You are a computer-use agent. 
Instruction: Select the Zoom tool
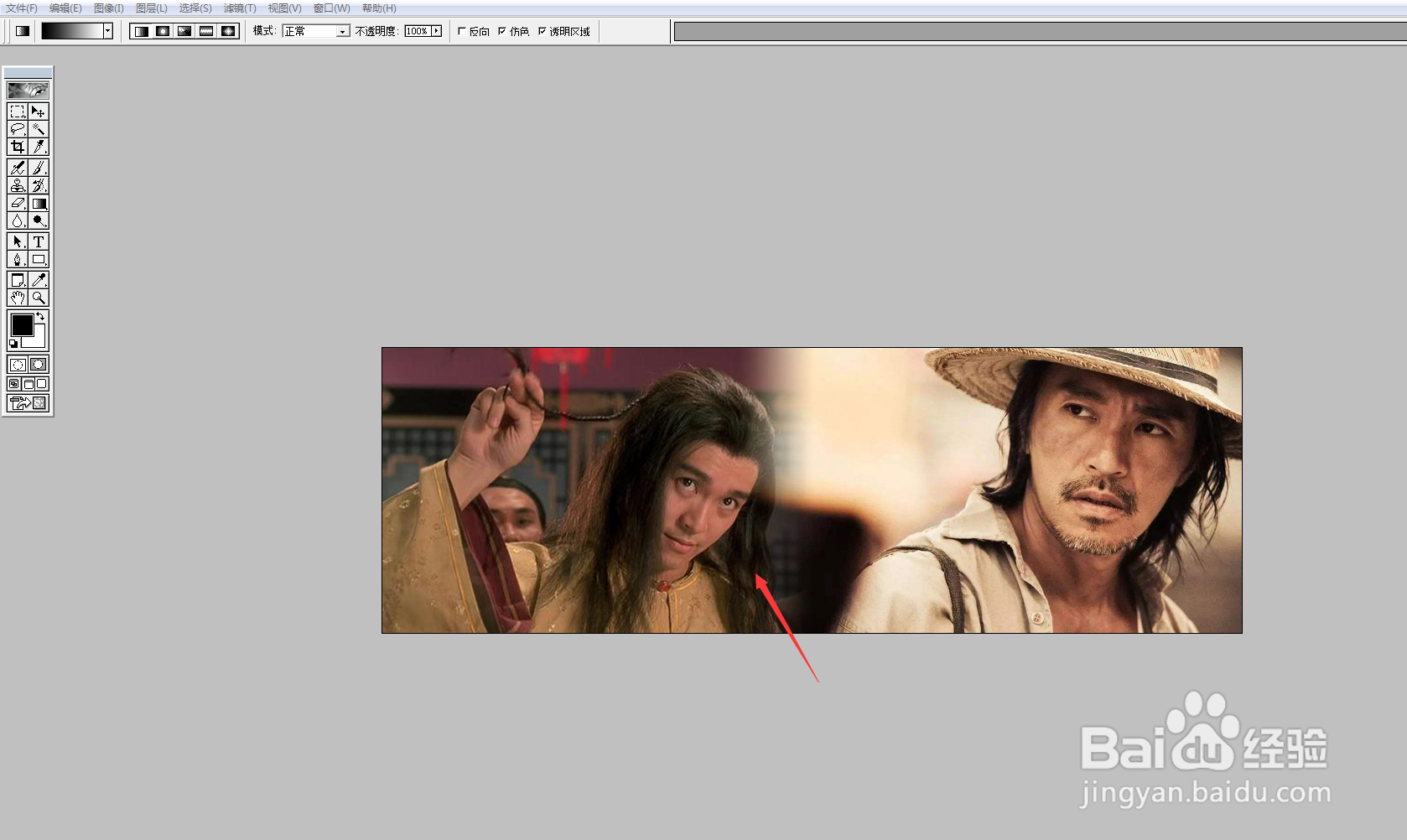[x=39, y=298]
